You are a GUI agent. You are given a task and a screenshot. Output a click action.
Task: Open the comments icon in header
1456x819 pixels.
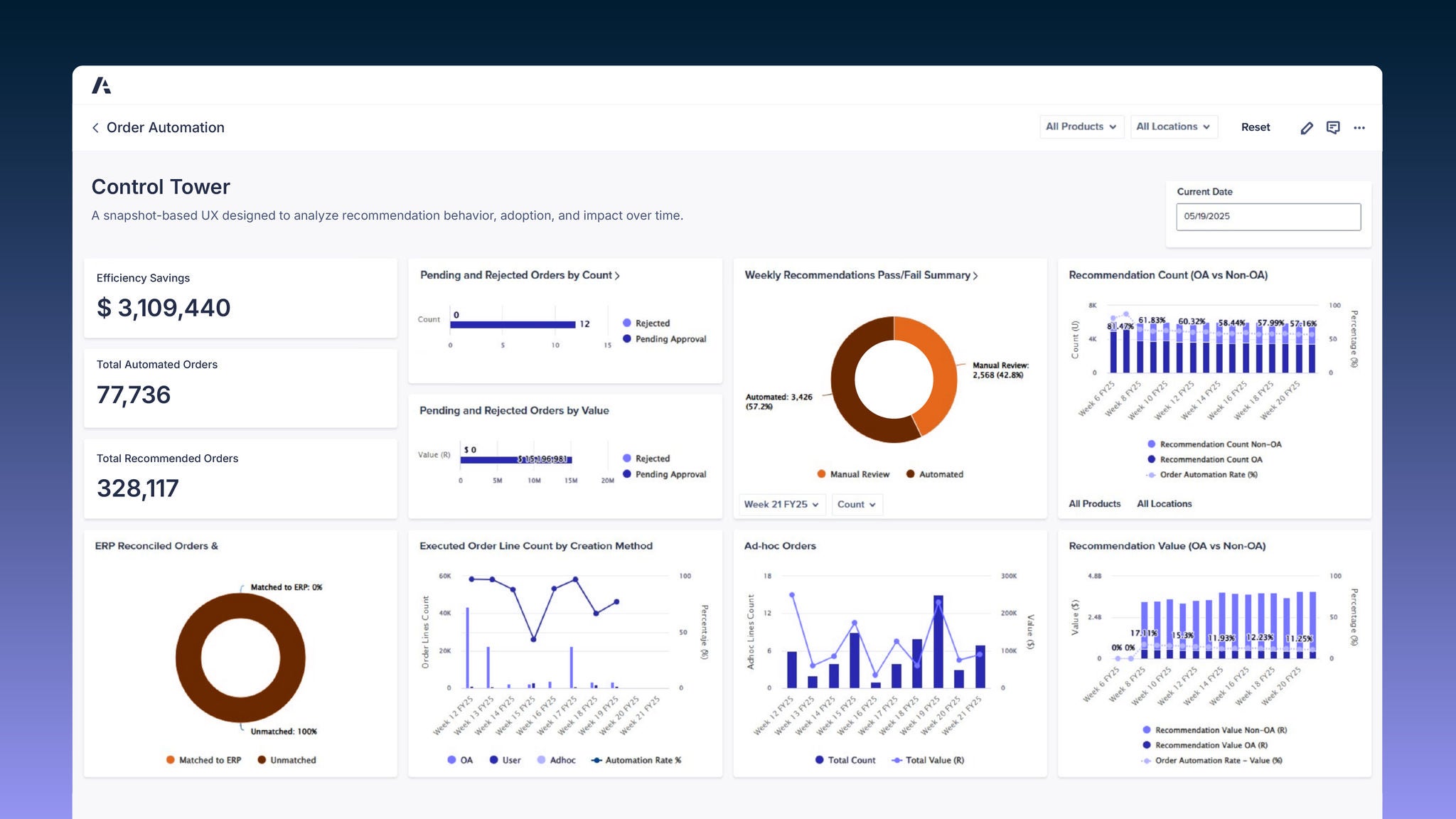coord(1333,127)
